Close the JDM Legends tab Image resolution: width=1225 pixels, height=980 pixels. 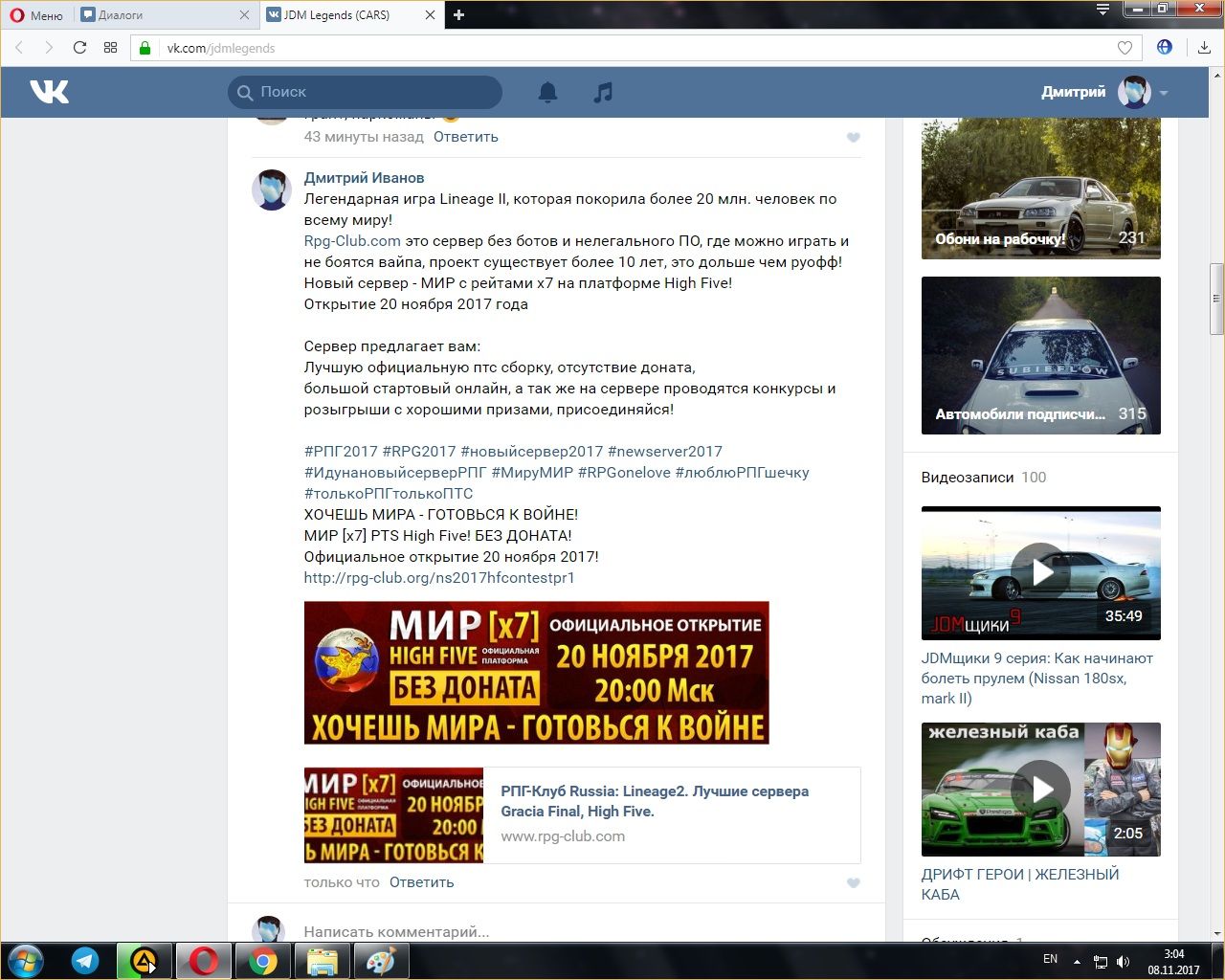click(x=430, y=15)
